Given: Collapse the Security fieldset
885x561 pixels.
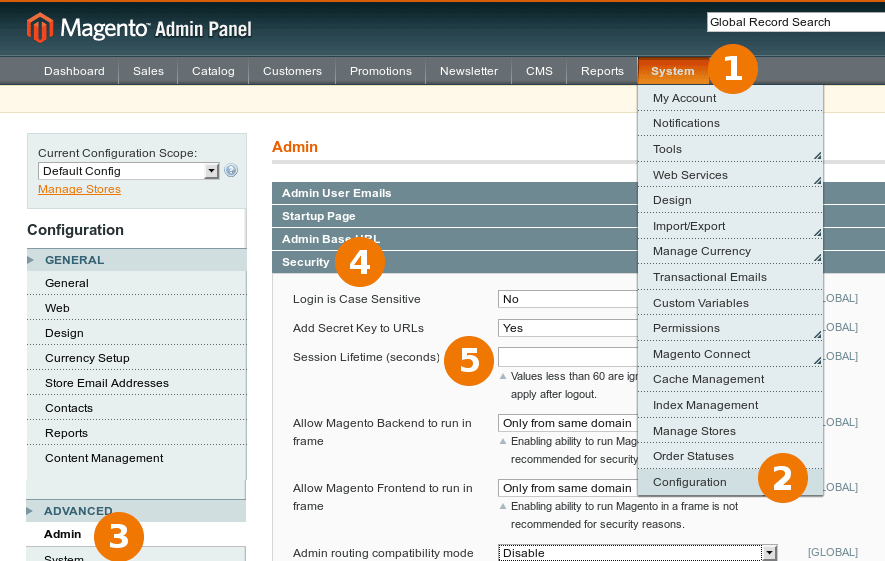Looking at the screenshot, I should [455, 262].
